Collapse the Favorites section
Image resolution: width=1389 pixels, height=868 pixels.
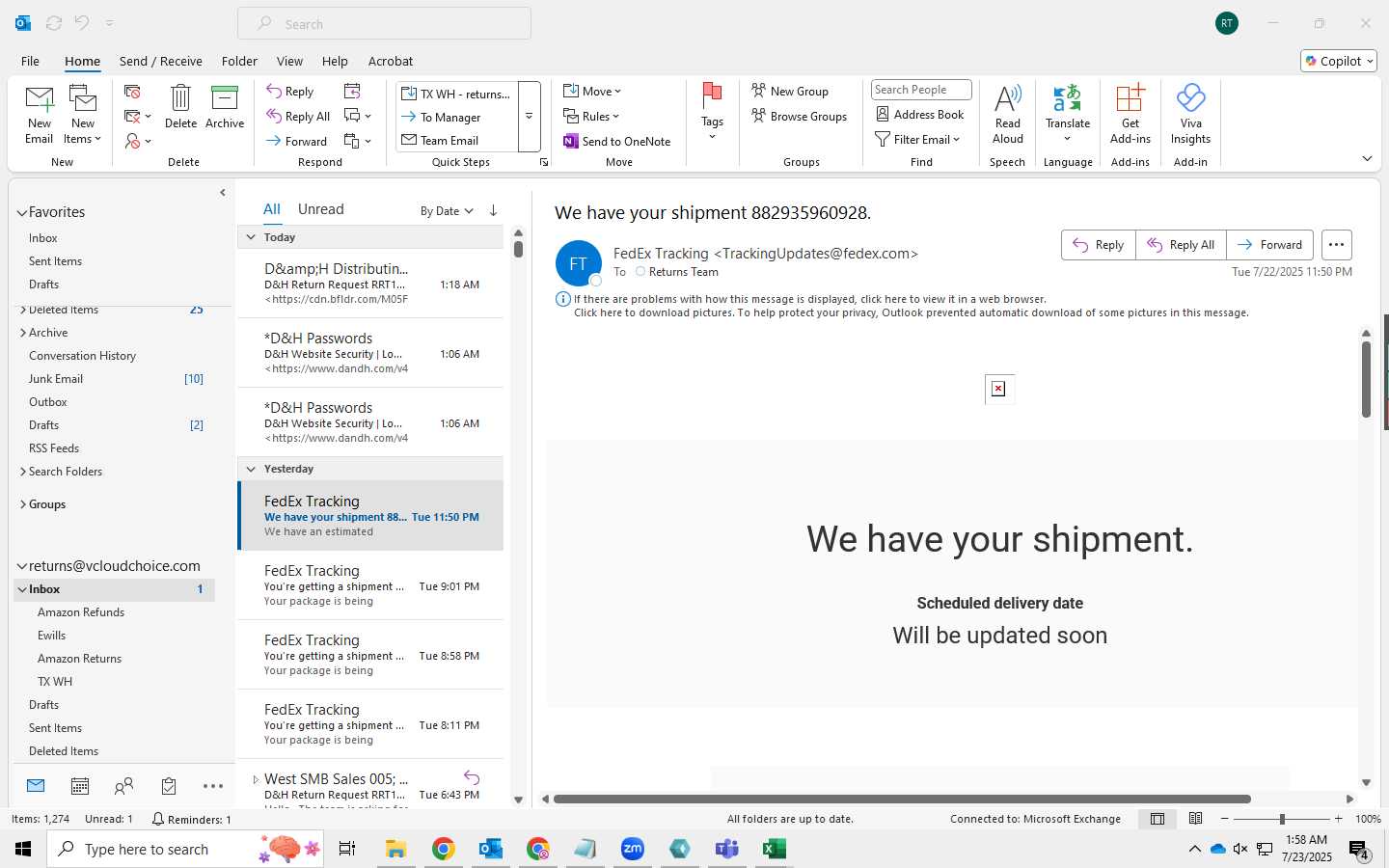click(21, 212)
